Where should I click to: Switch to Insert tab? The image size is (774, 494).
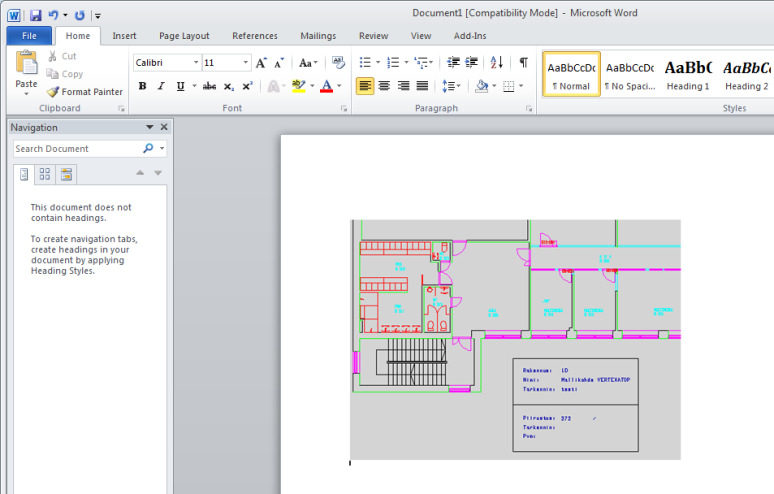coord(124,36)
